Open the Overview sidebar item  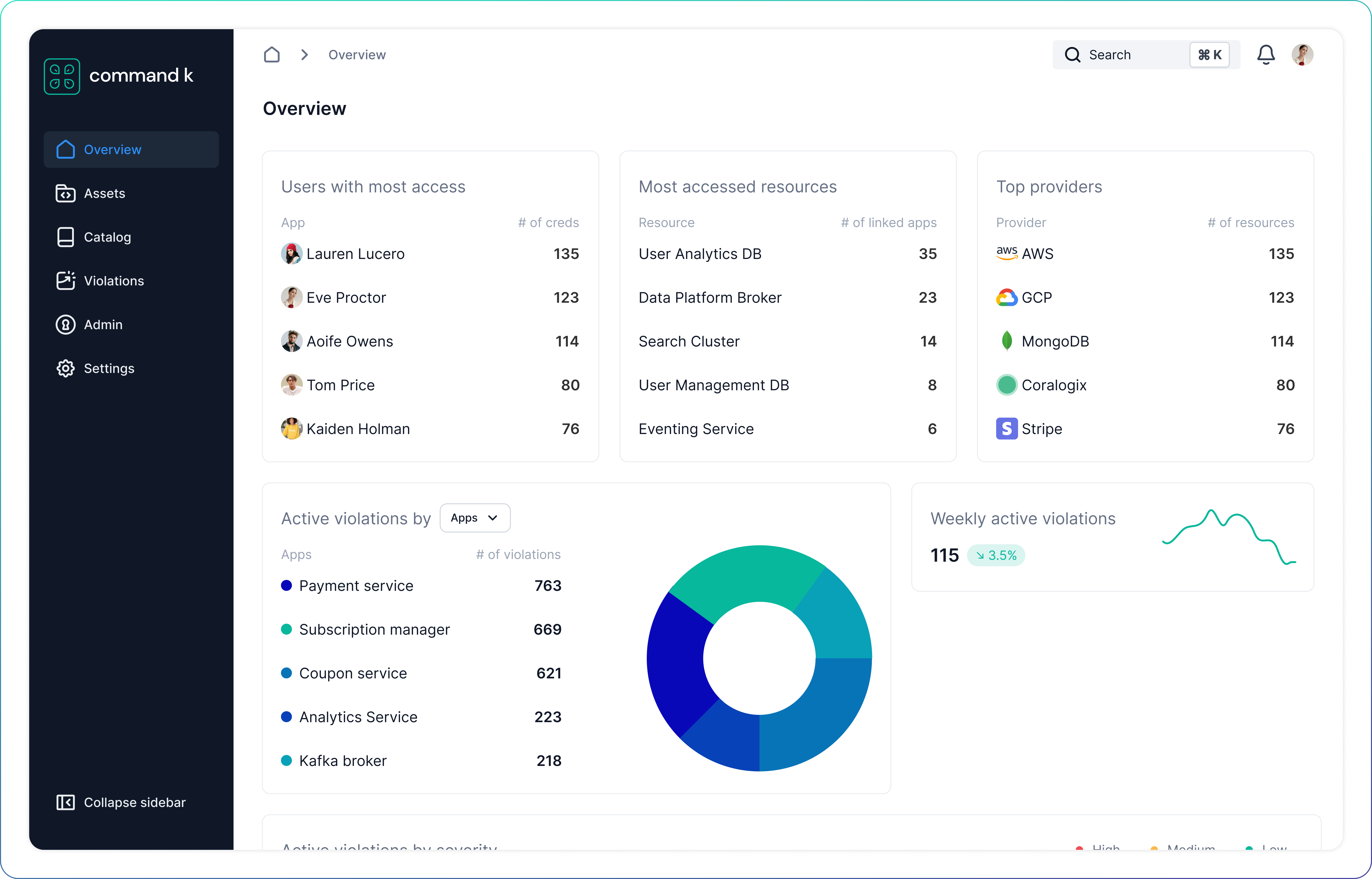131,150
